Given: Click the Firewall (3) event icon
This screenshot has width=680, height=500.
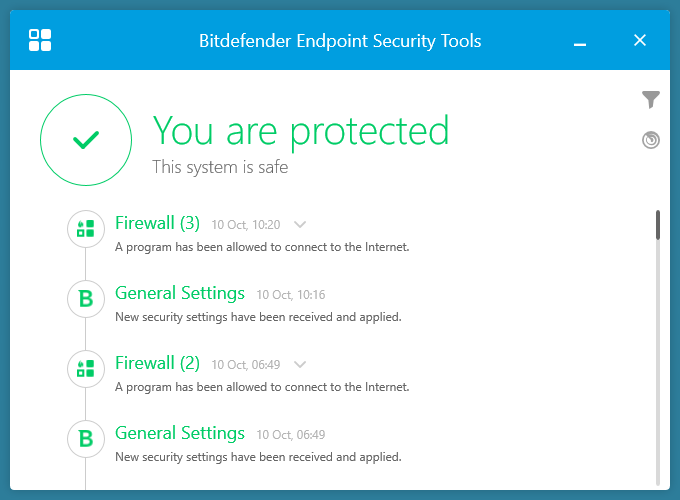Looking at the screenshot, I should (86, 228).
